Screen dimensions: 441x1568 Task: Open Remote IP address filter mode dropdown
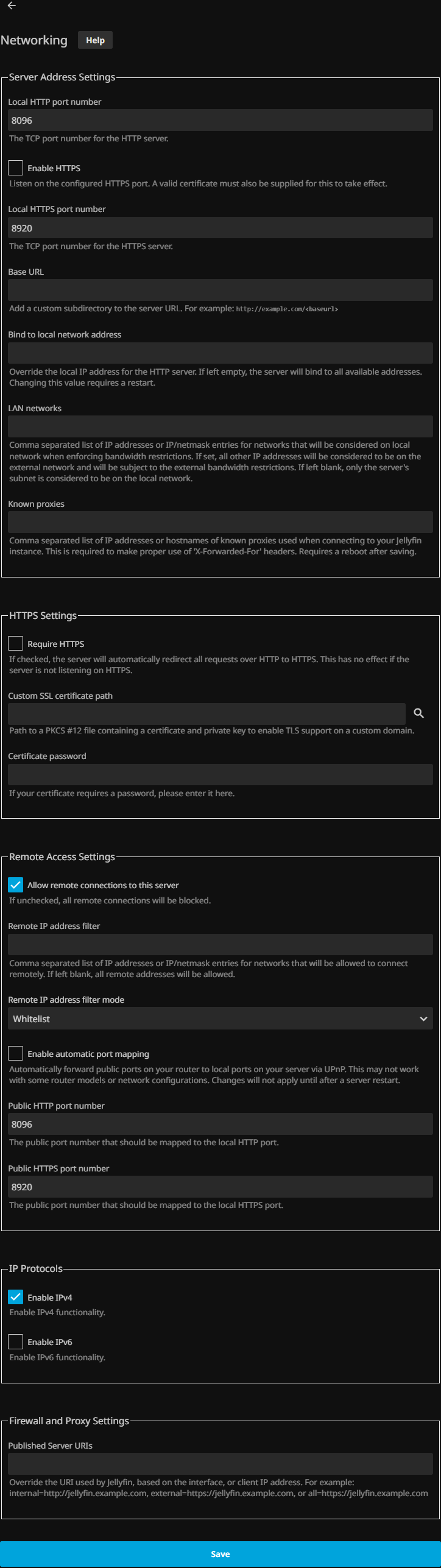(220, 1019)
